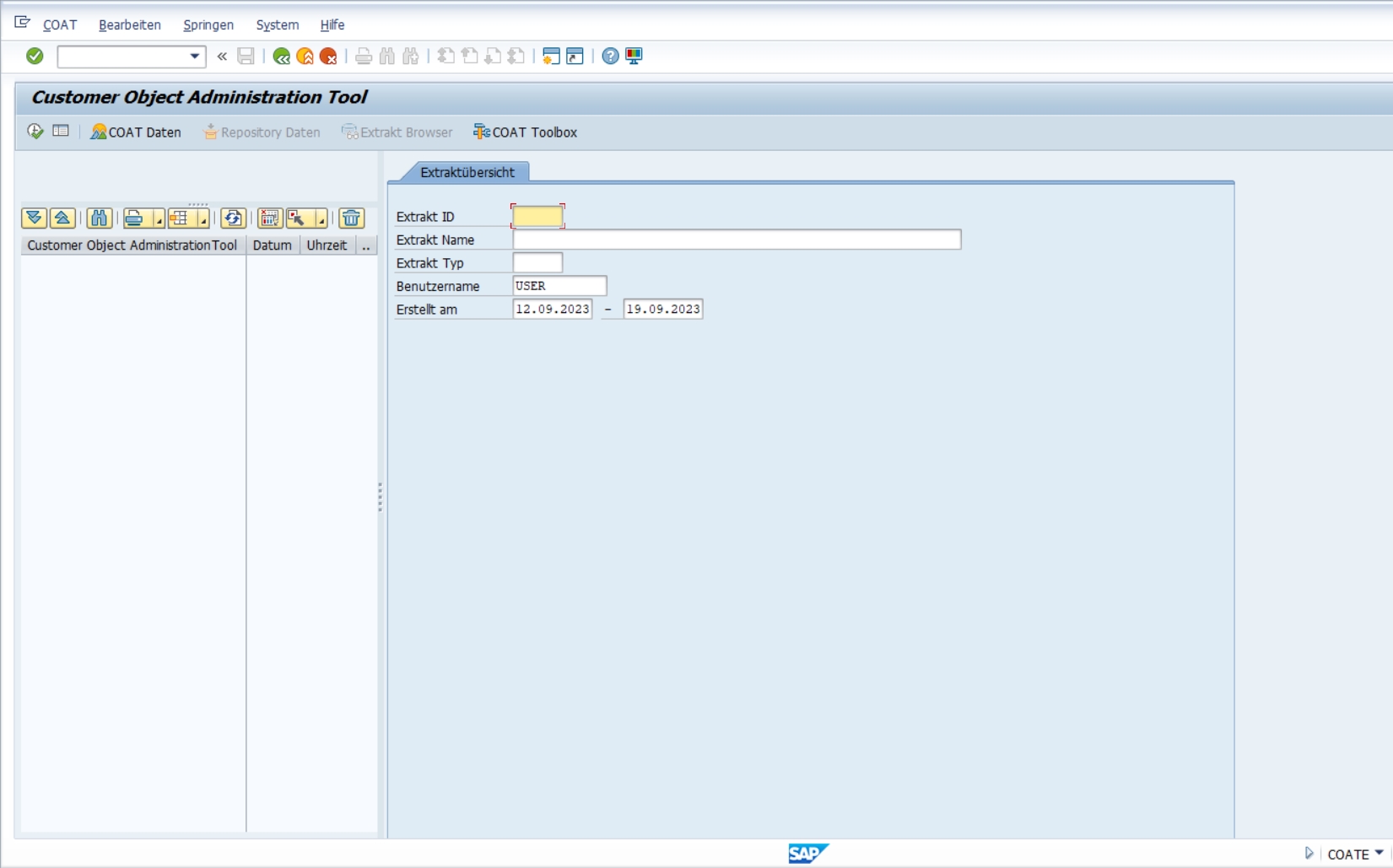Click the orange Exit icon

click(305, 57)
